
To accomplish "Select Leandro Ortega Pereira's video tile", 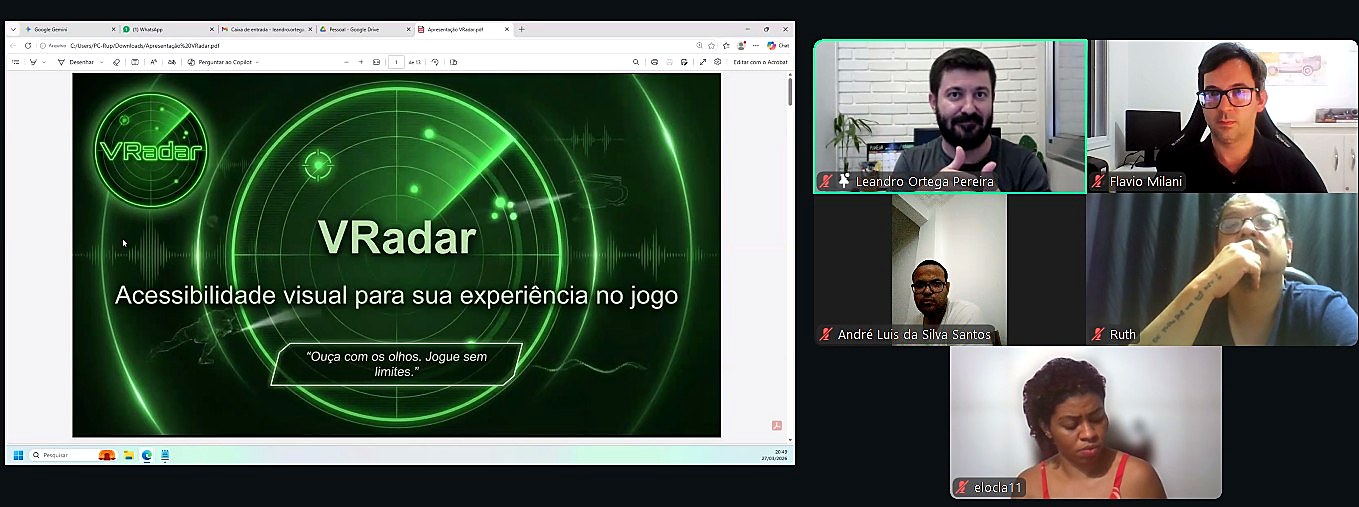I will pyautogui.click(x=950, y=116).
